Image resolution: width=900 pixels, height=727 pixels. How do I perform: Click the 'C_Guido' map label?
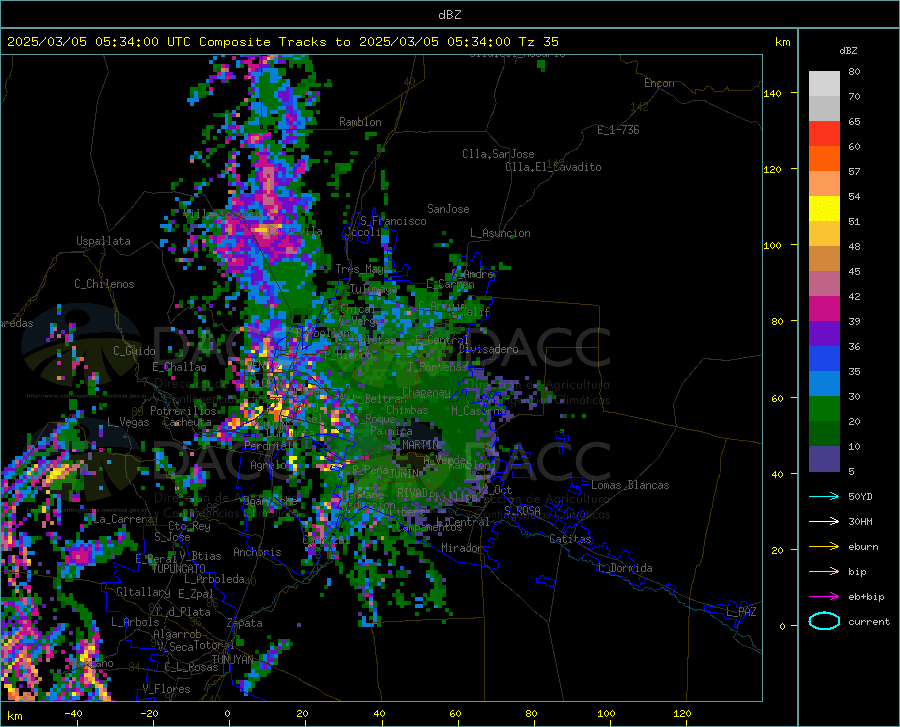point(134,351)
